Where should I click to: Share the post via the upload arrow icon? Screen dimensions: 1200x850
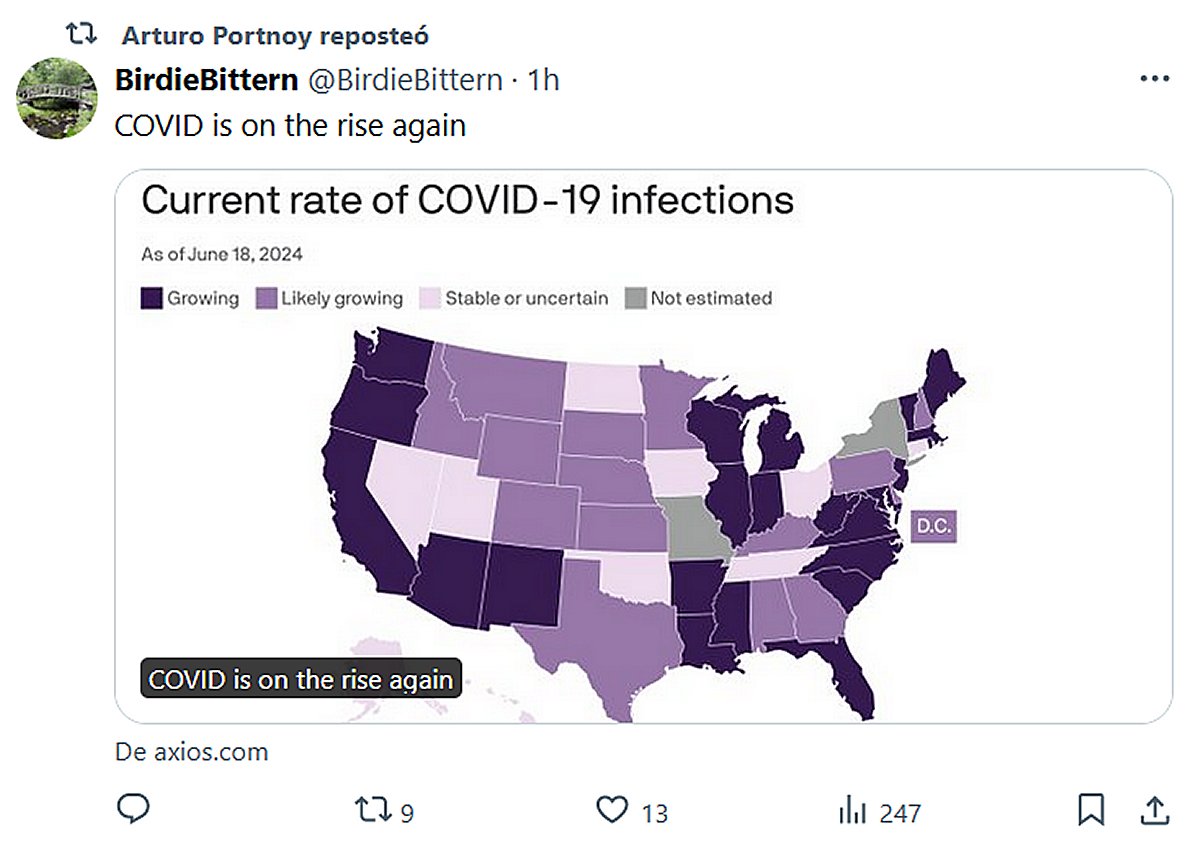tap(1153, 810)
